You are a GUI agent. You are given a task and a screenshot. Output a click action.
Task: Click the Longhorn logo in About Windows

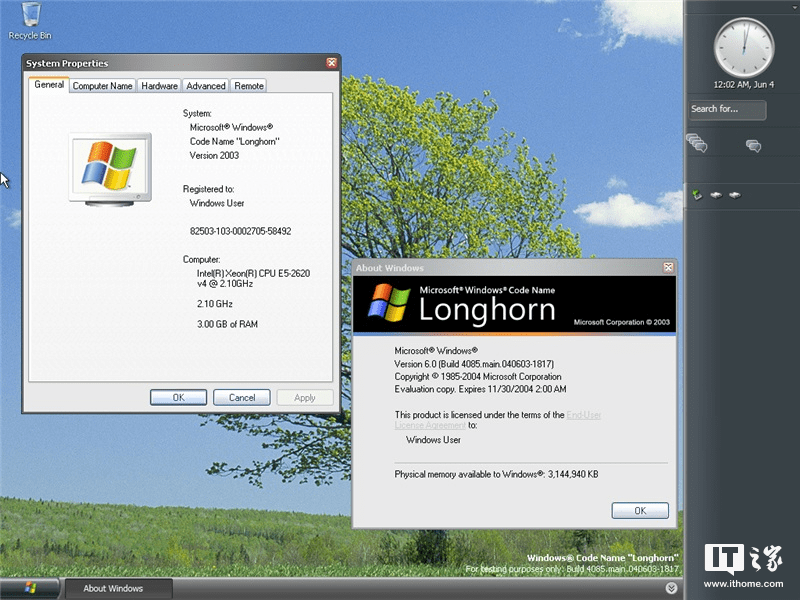(392, 301)
